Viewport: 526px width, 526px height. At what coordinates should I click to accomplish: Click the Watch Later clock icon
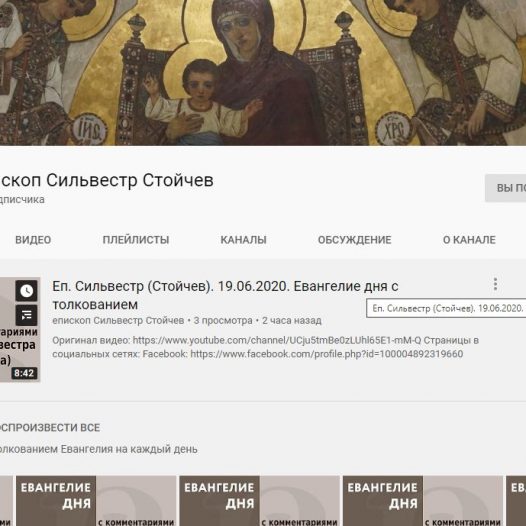(27, 291)
